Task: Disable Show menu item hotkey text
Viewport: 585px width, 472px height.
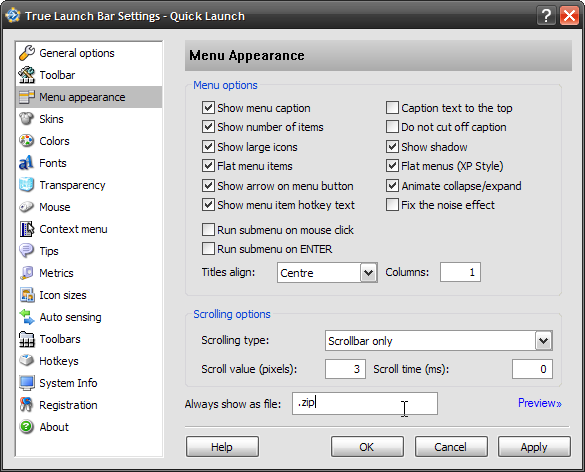Action: click(208, 204)
